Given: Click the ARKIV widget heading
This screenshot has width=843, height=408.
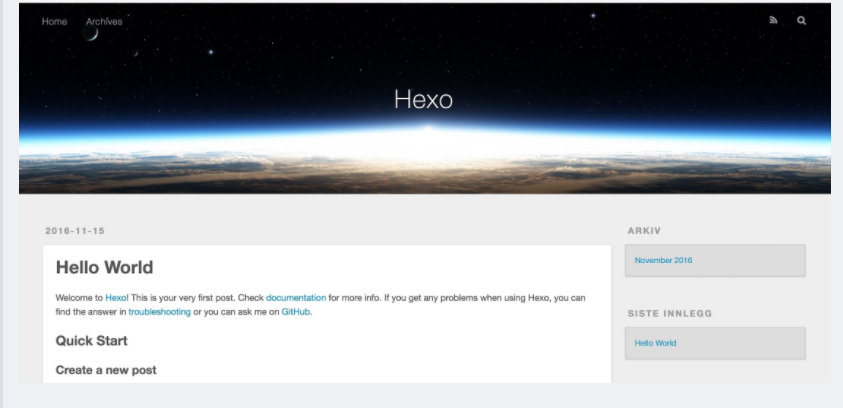Looking at the screenshot, I should click(x=644, y=231).
